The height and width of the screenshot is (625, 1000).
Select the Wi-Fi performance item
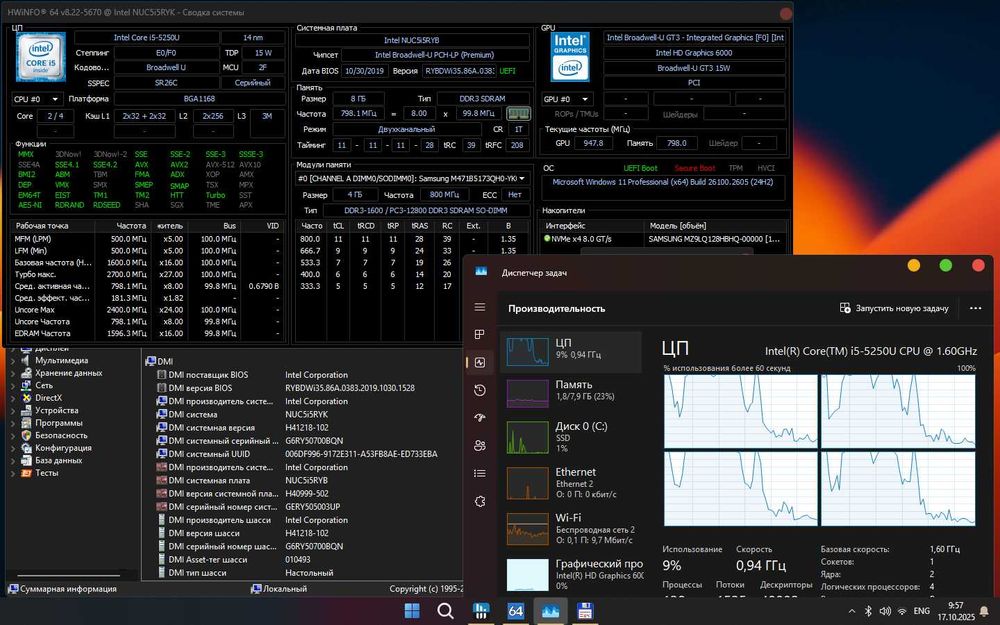571,529
